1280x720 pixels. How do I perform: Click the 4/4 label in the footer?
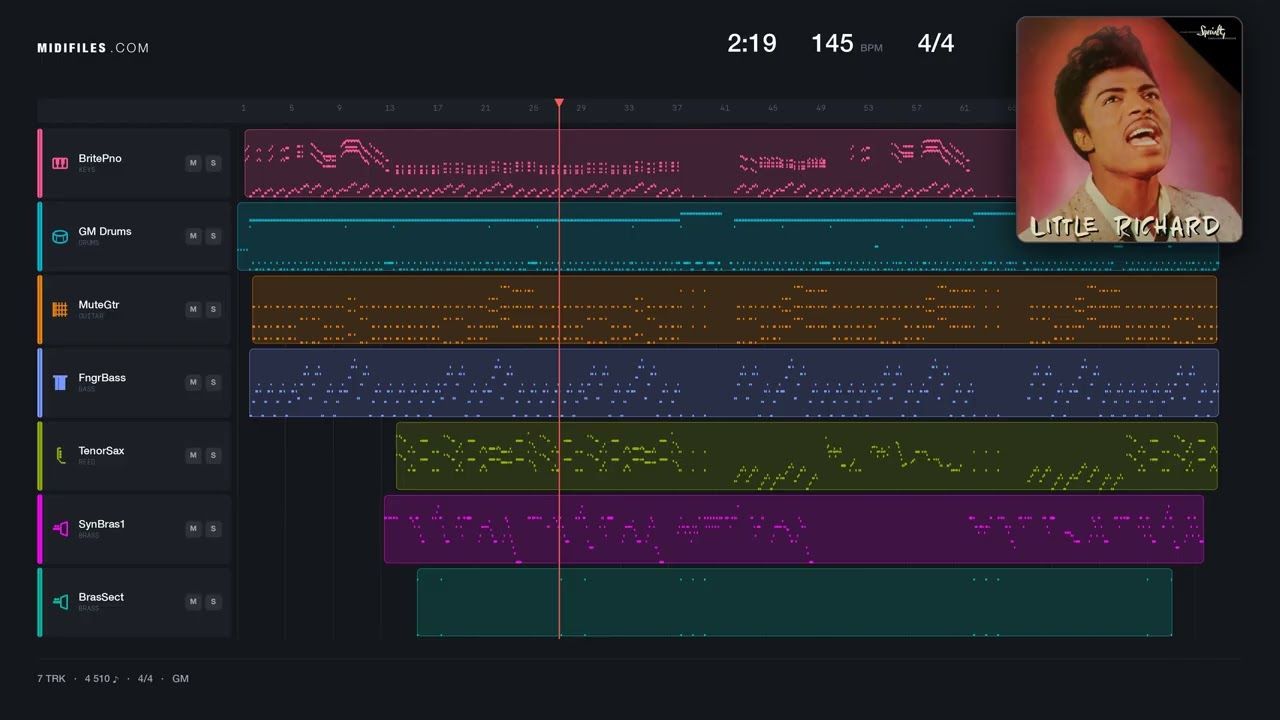(x=145, y=678)
